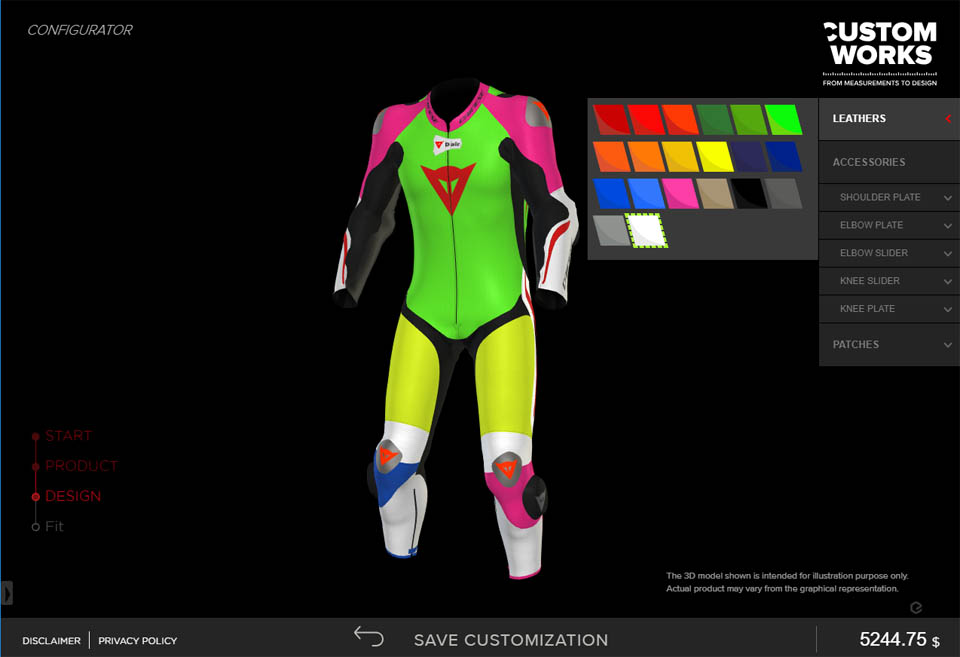This screenshot has width=960, height=657.
Task: Pick the light blue swatch
Action: tap(645, 193)
